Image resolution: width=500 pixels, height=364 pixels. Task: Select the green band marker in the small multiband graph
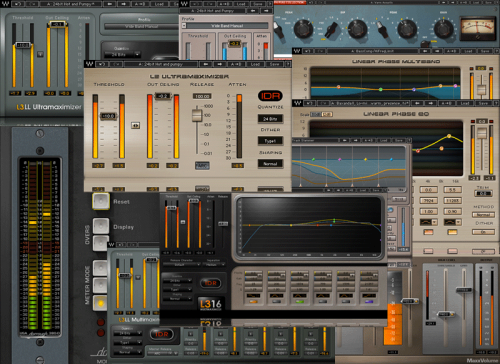pyautogui.click(x=313, y=159)
